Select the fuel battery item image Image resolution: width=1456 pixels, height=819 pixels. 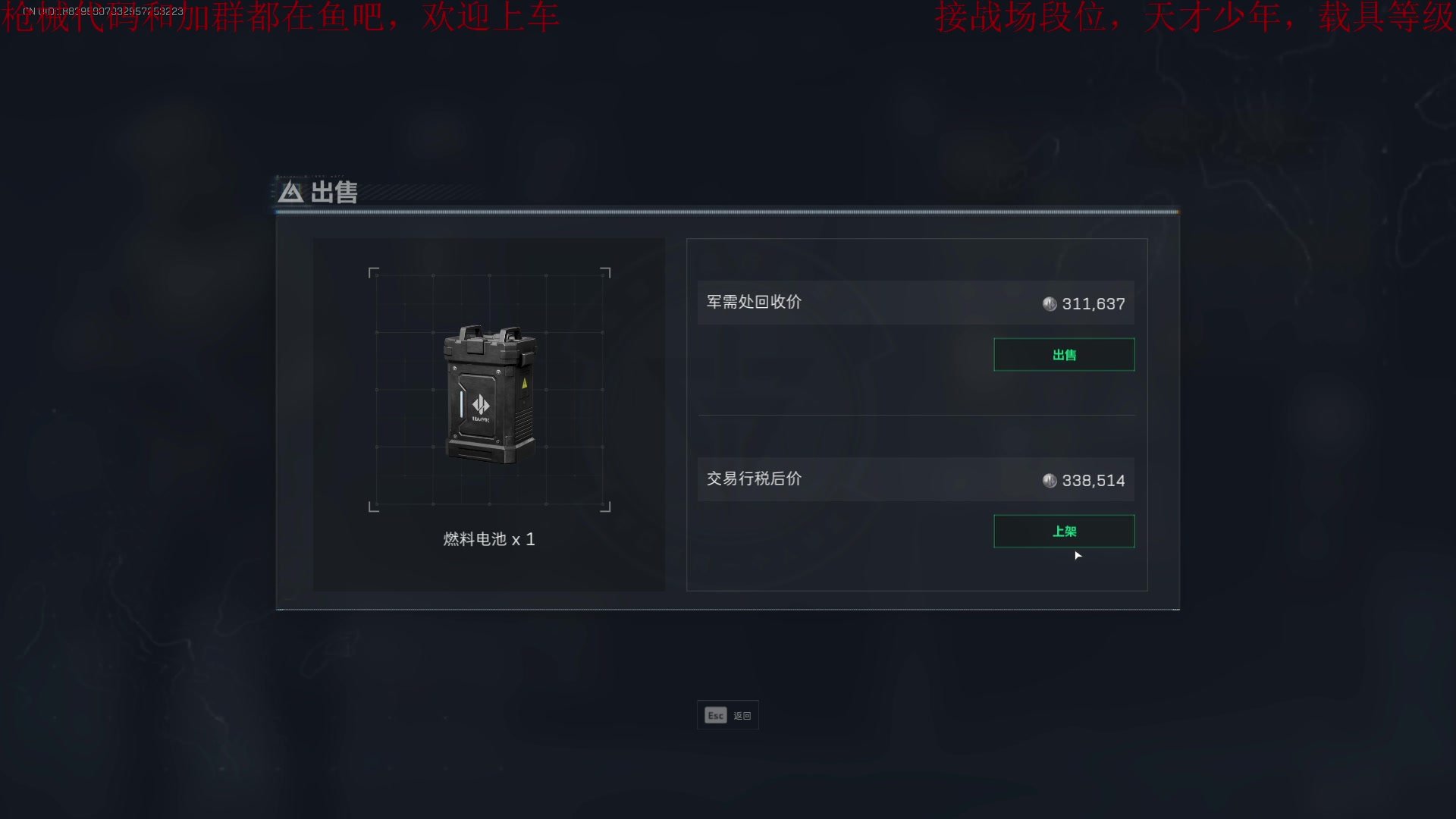click(x=490, y=394)
